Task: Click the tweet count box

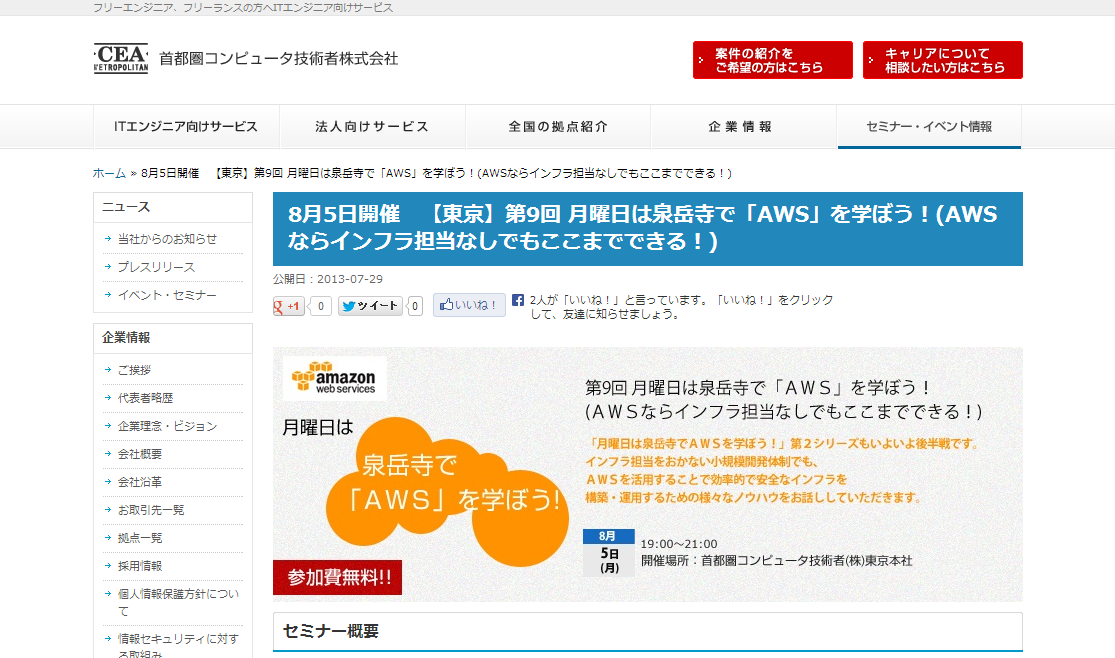Action: coord(415,307)
